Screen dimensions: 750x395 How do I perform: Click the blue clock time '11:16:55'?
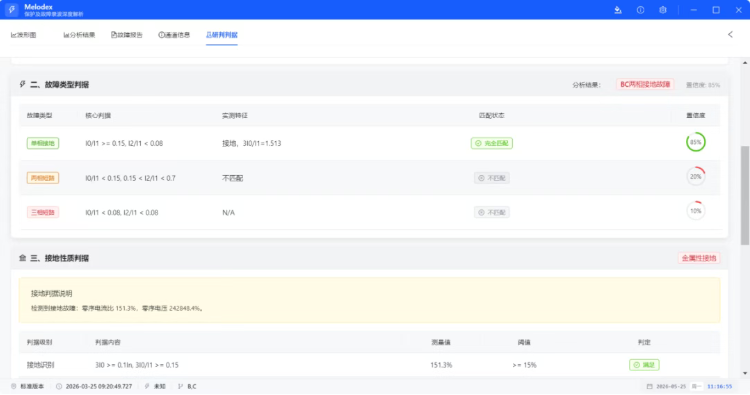[719, 386]
